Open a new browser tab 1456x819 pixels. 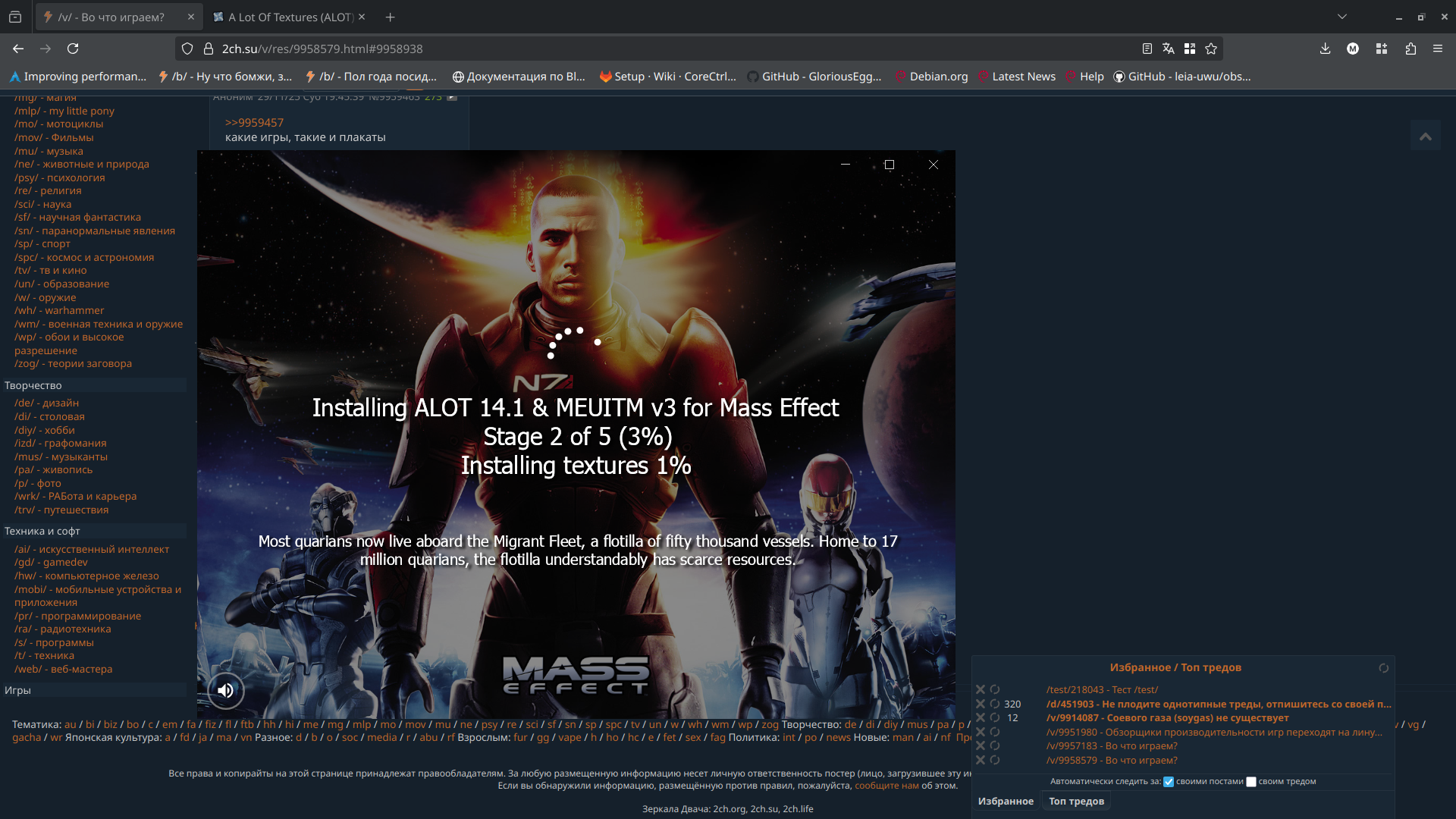point(390,17)
